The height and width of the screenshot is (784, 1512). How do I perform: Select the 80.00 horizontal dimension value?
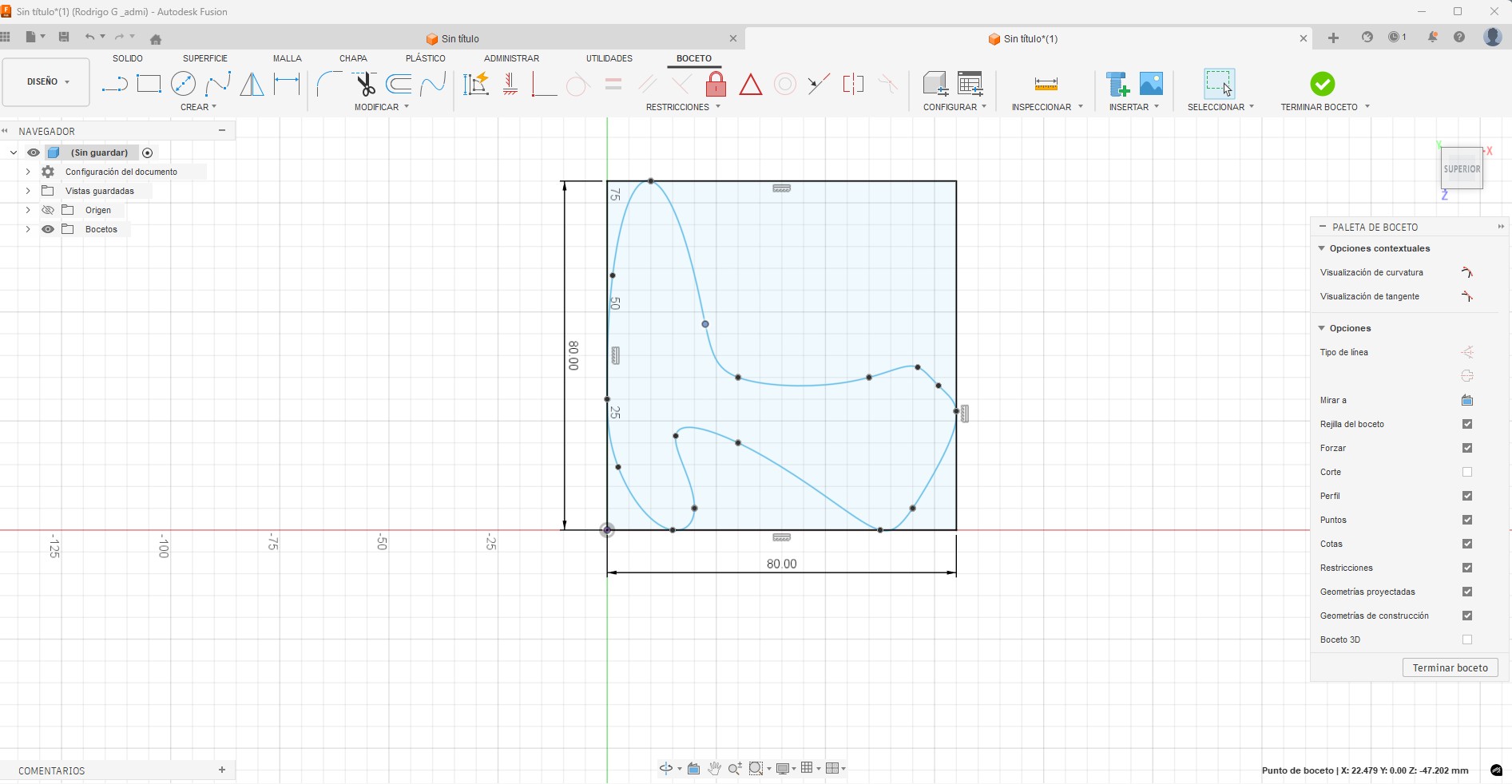click(x=781, y=564)
